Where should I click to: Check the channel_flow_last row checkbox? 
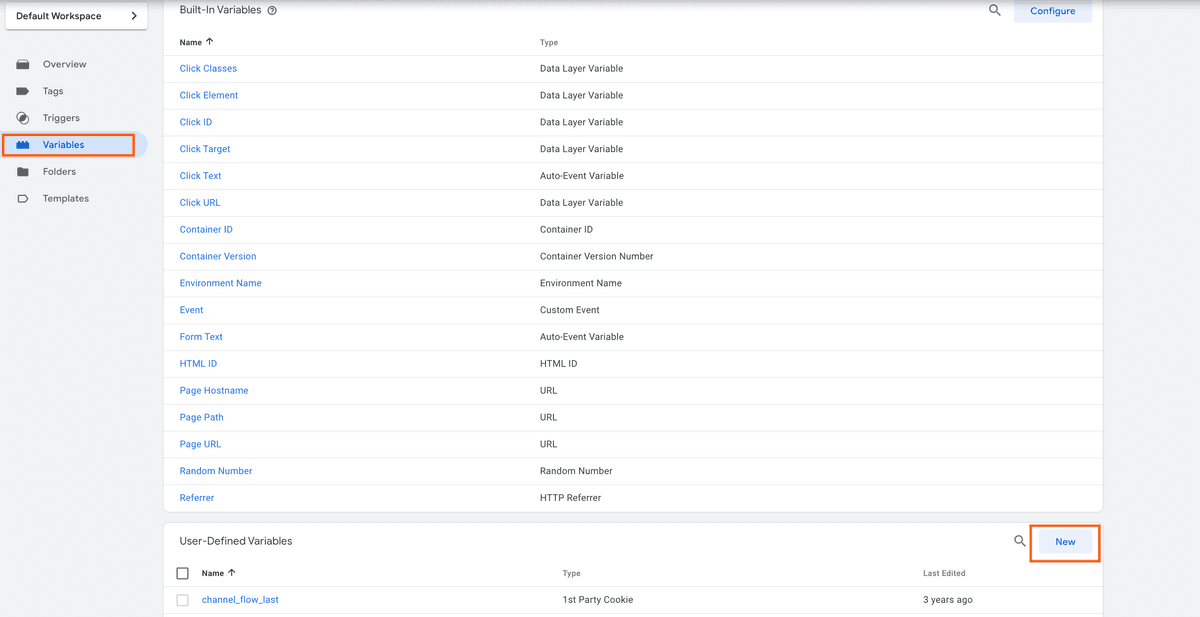pos(182,600)
